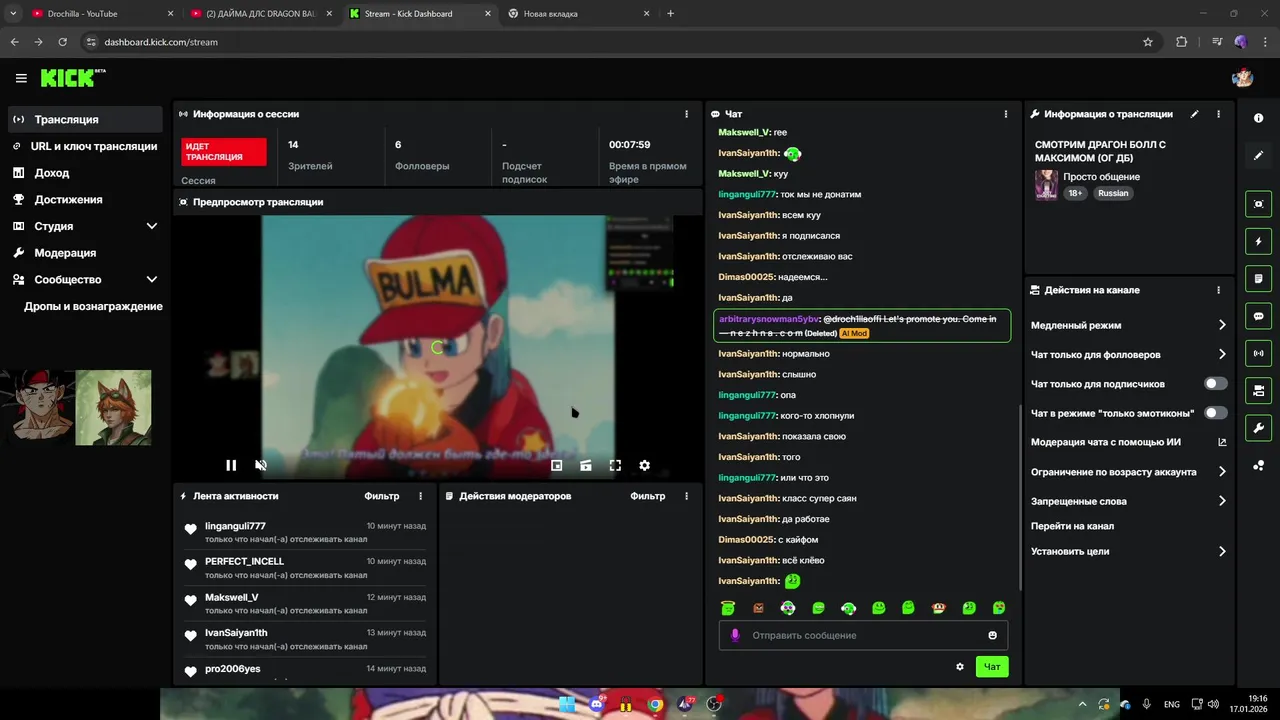Screen dimensions: 1280x720
Task: Open Модерация in left sidebar
Action: tap(85, 253)
